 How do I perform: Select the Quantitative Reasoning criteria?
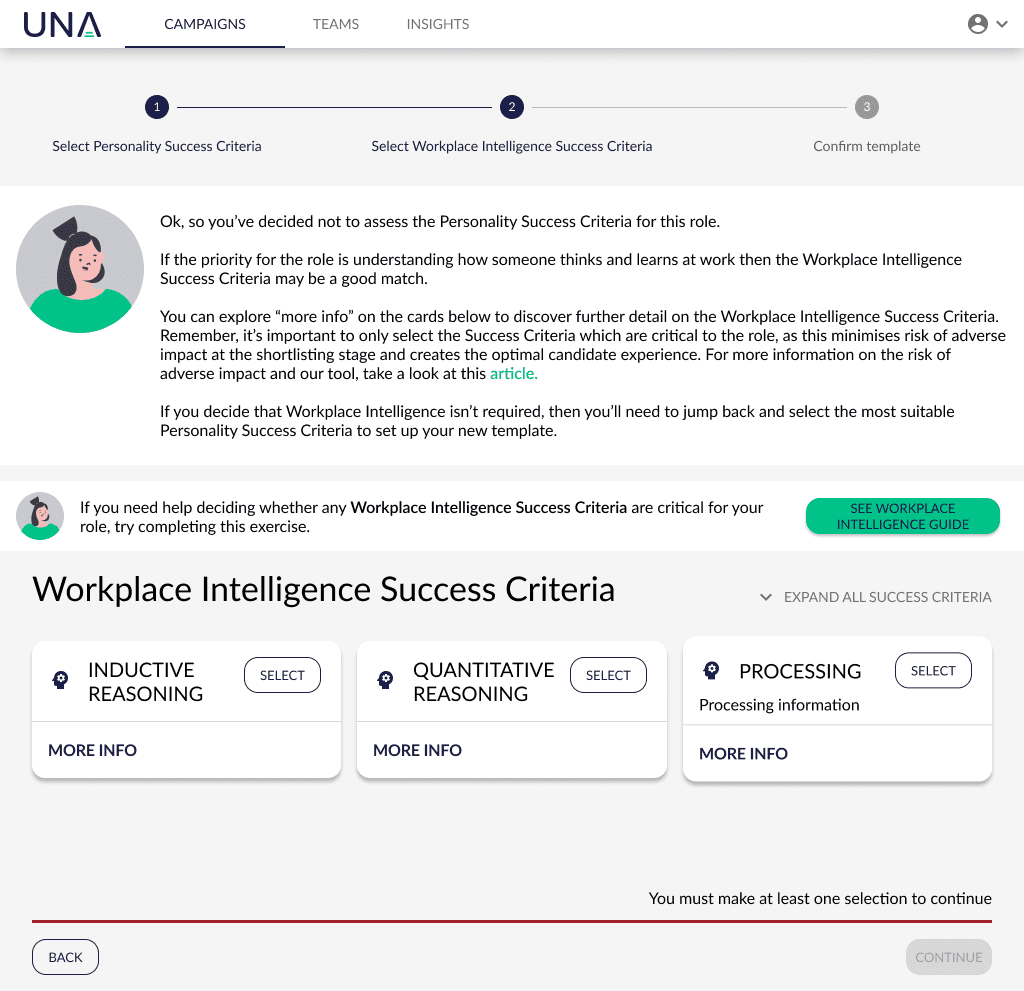click(608, 675)
